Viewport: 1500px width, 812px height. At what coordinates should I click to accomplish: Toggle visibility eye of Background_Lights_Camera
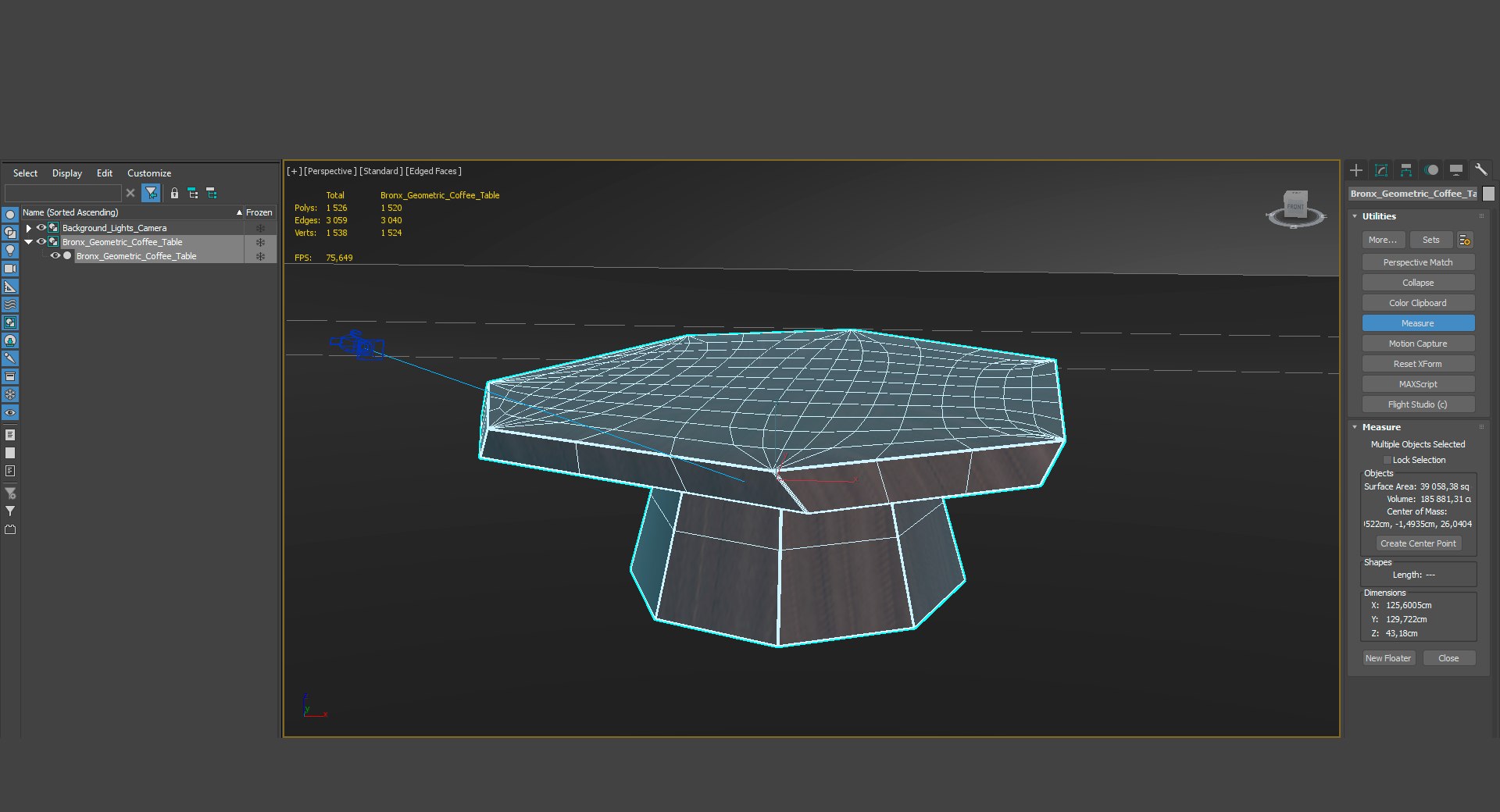tap(41, 228)
